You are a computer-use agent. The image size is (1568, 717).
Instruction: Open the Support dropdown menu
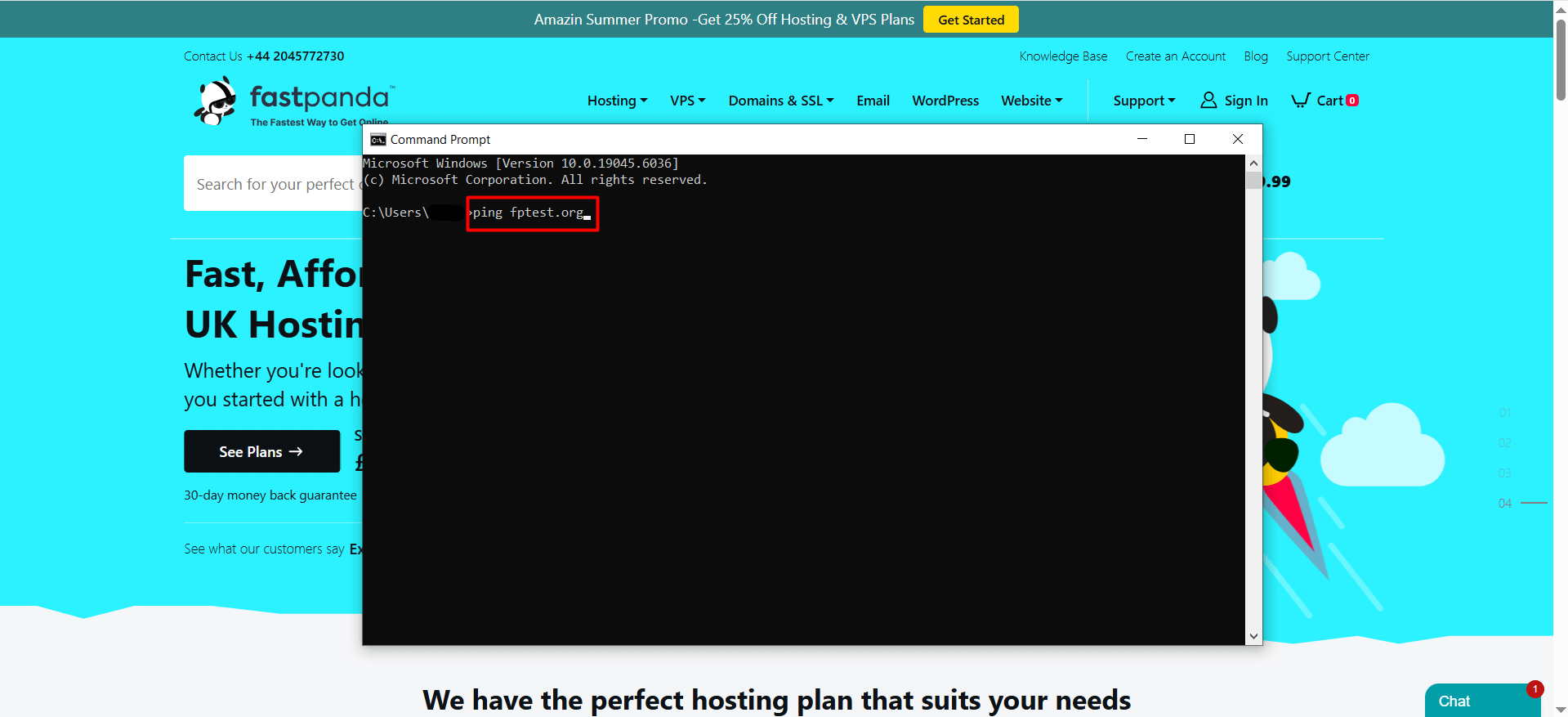click(x=1144, y=101)
